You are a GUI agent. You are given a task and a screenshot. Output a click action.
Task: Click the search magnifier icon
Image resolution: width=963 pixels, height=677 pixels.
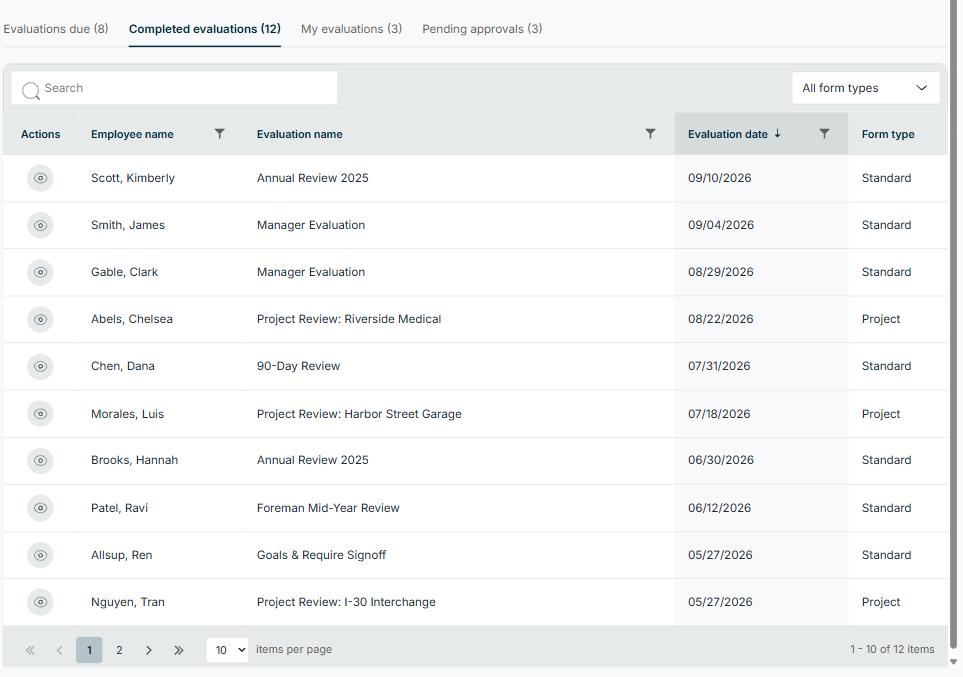(x=31, y=91)
